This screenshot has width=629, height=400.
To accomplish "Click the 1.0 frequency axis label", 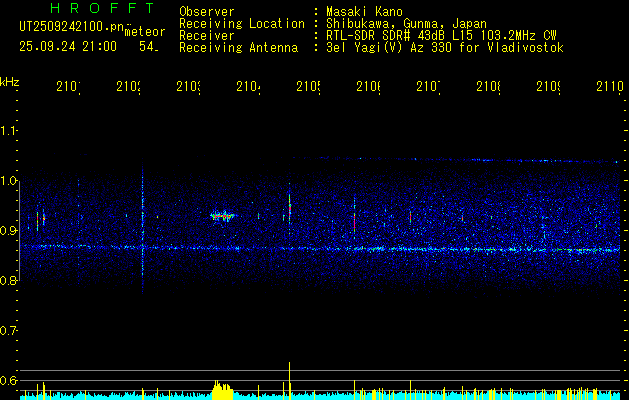I will 9,181.
